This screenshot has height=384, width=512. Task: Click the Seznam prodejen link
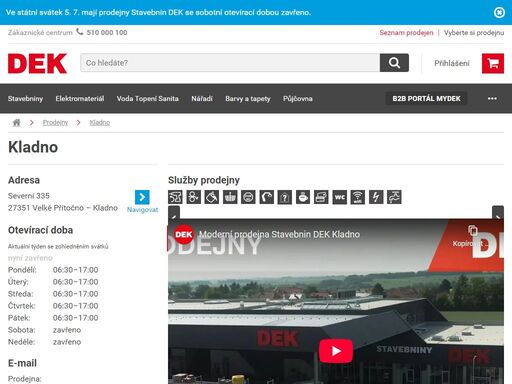[x=406, y=33]
